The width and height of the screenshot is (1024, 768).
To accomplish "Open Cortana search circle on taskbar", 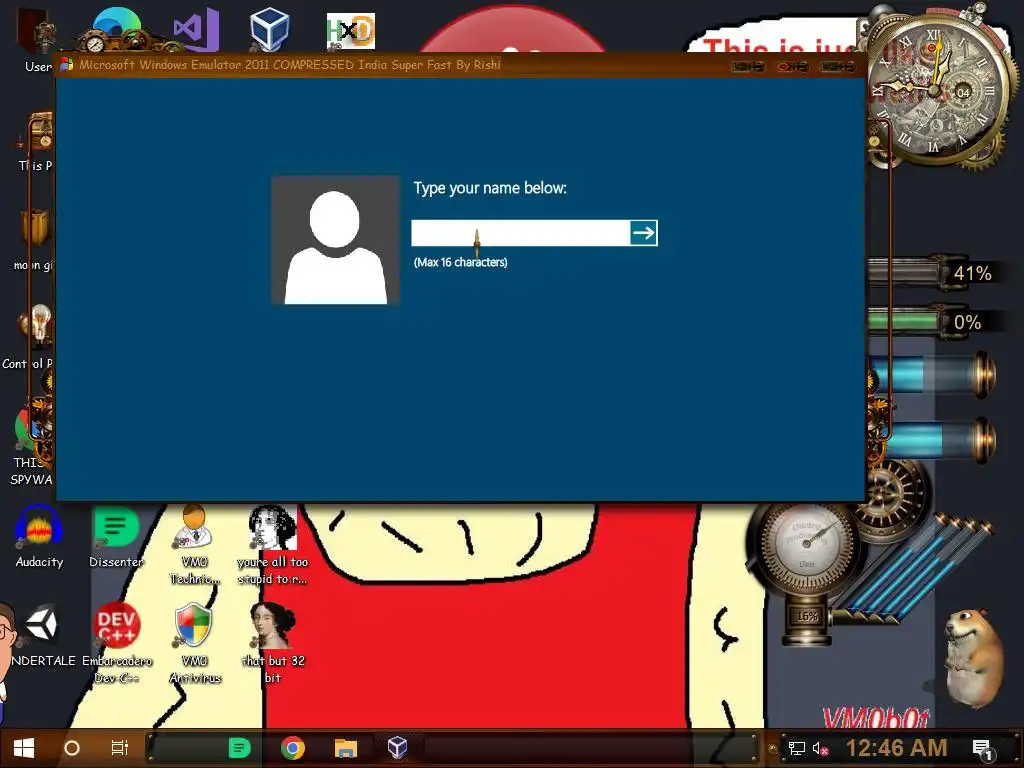I will [x=72, y=748].
